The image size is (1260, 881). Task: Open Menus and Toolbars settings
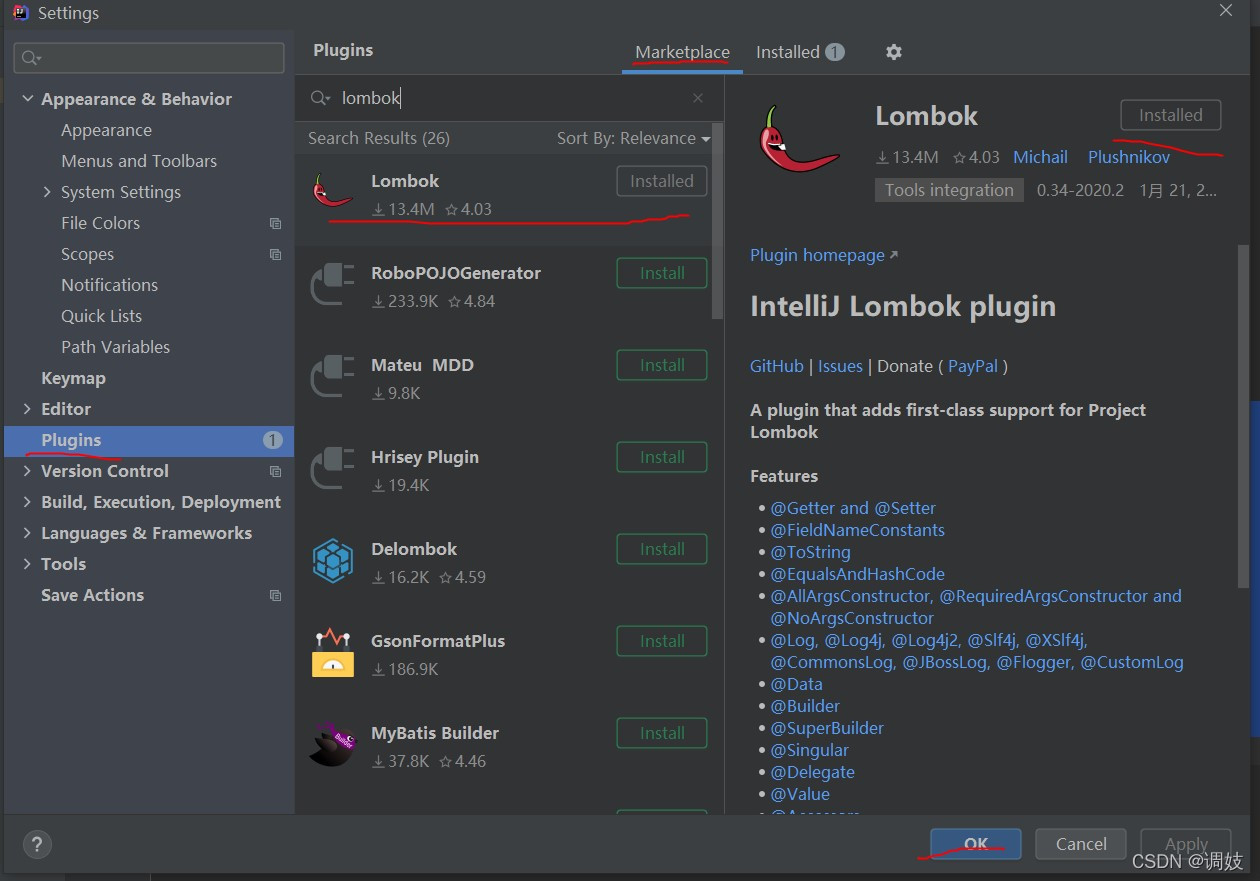(139, 161)
